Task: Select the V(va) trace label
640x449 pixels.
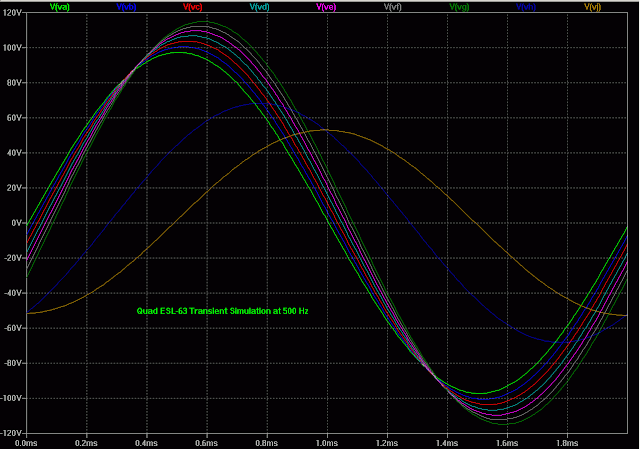Action: coord(60,7)
